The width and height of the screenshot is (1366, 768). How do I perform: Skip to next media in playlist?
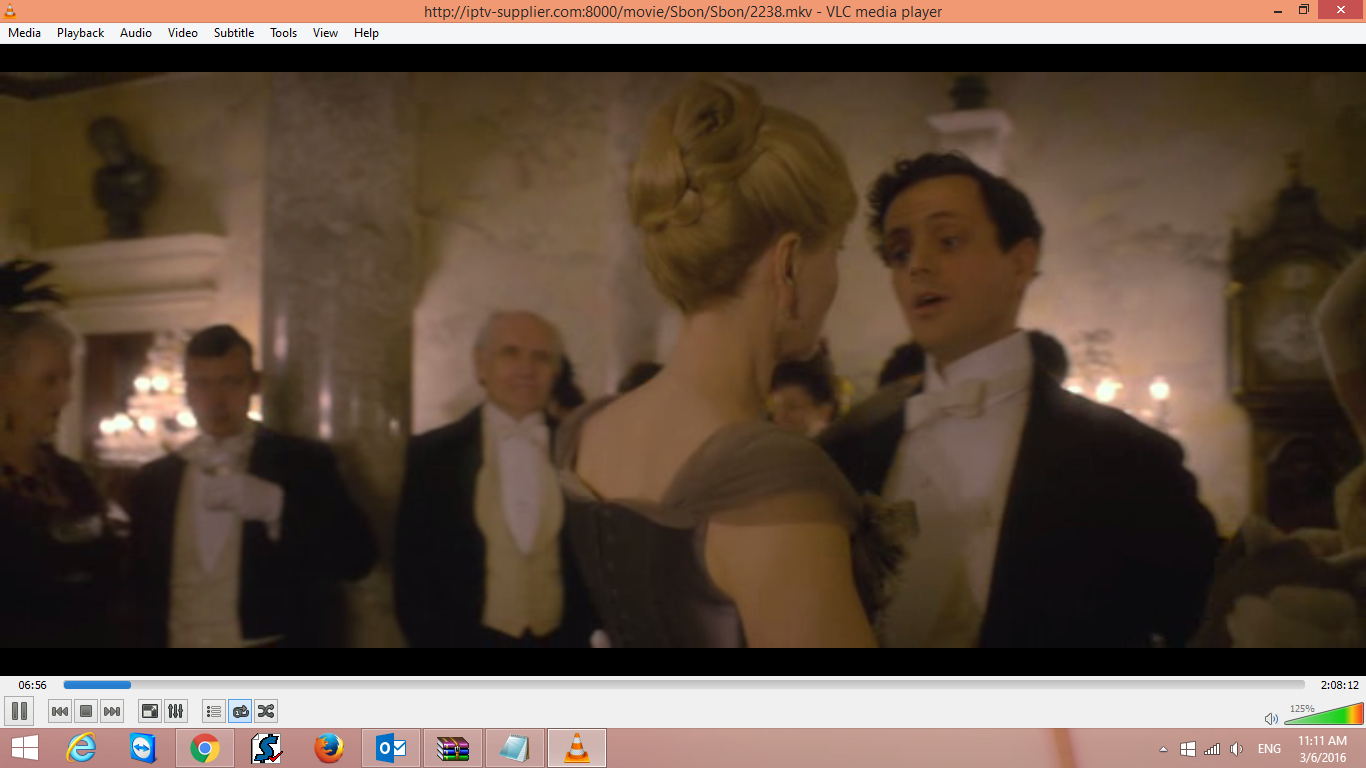pyautogui.click(x=112, y=711)
